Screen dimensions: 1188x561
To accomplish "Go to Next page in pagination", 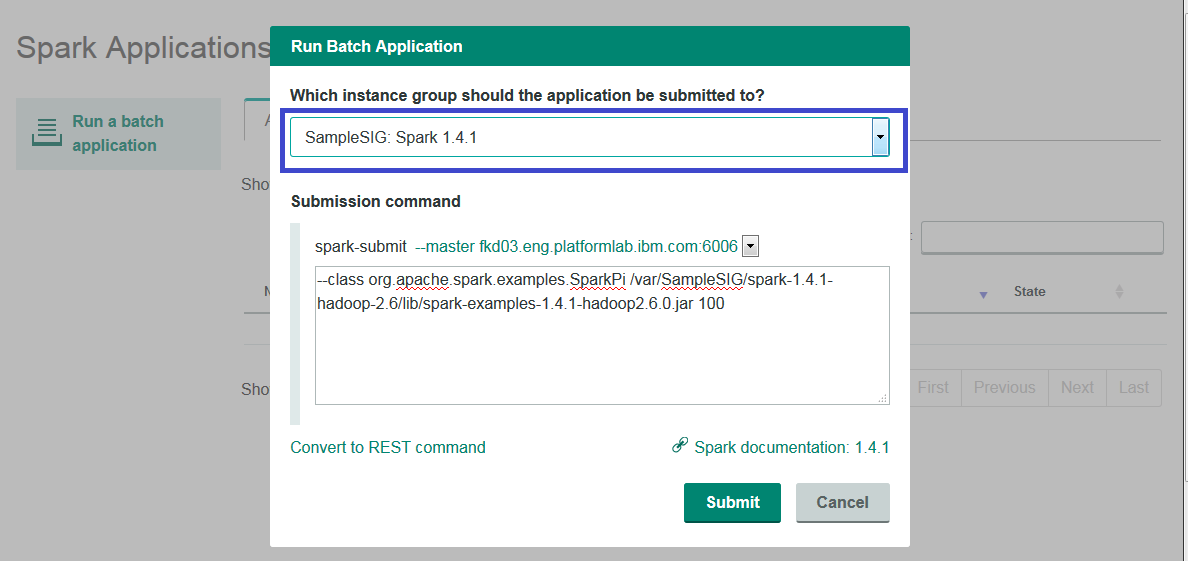I will click(x=1077, y=387).
